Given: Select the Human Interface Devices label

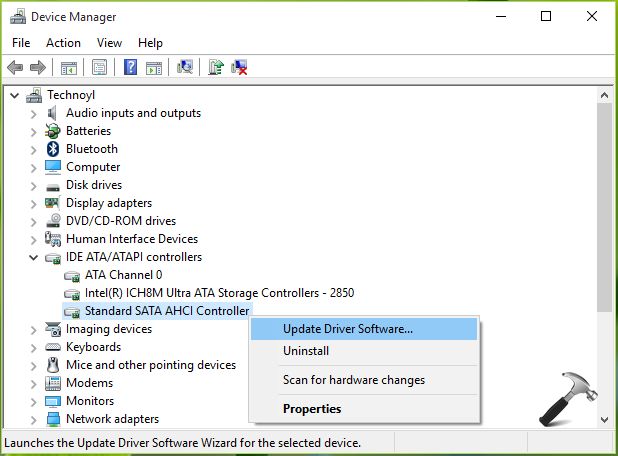Looking at the screenshot, I should pos(132,239).
